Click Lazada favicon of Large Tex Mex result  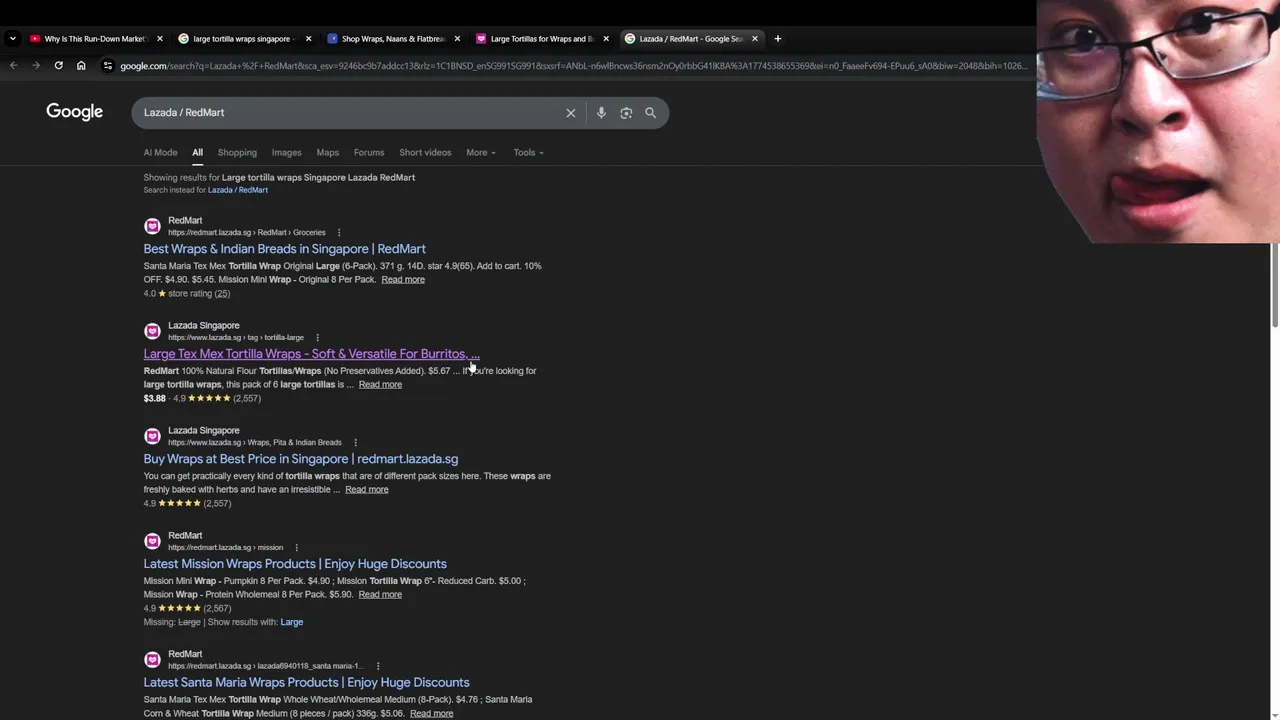pos(152,331)
